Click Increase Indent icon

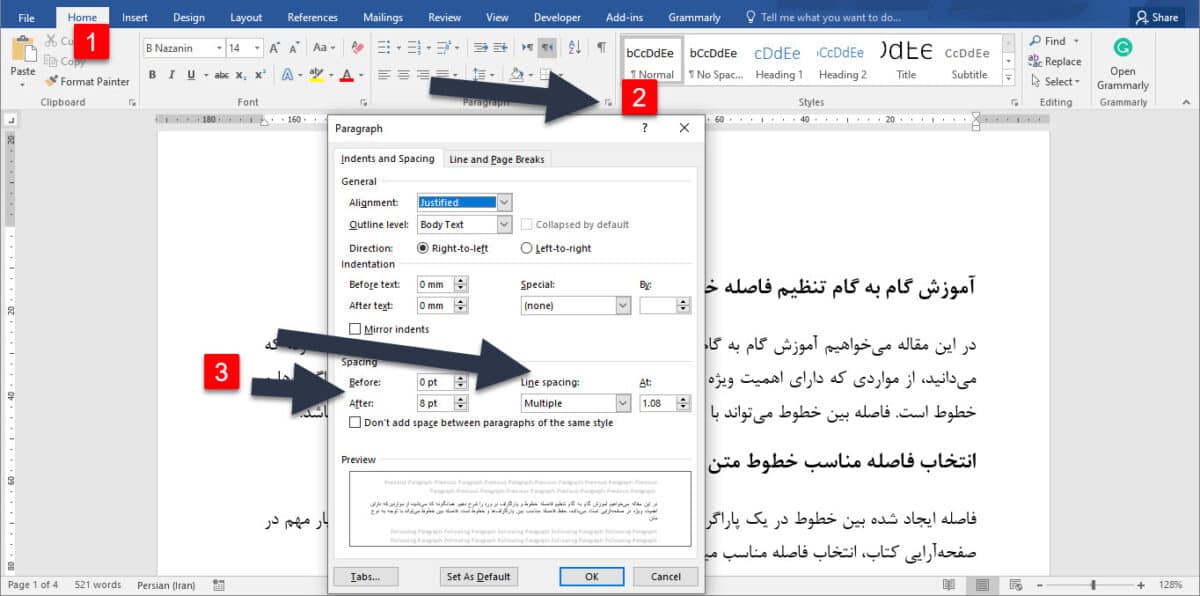pos(500,48)
